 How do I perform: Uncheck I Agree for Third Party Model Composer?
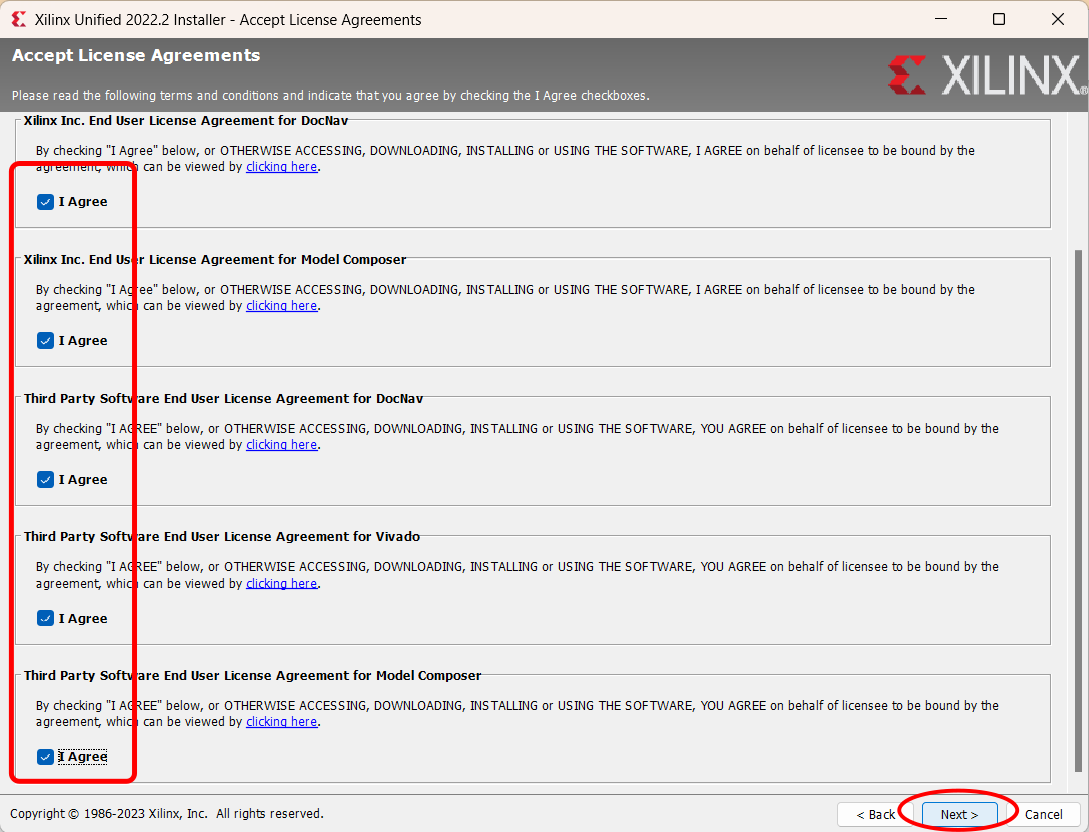pyautogui.click(x=45, y=756)
